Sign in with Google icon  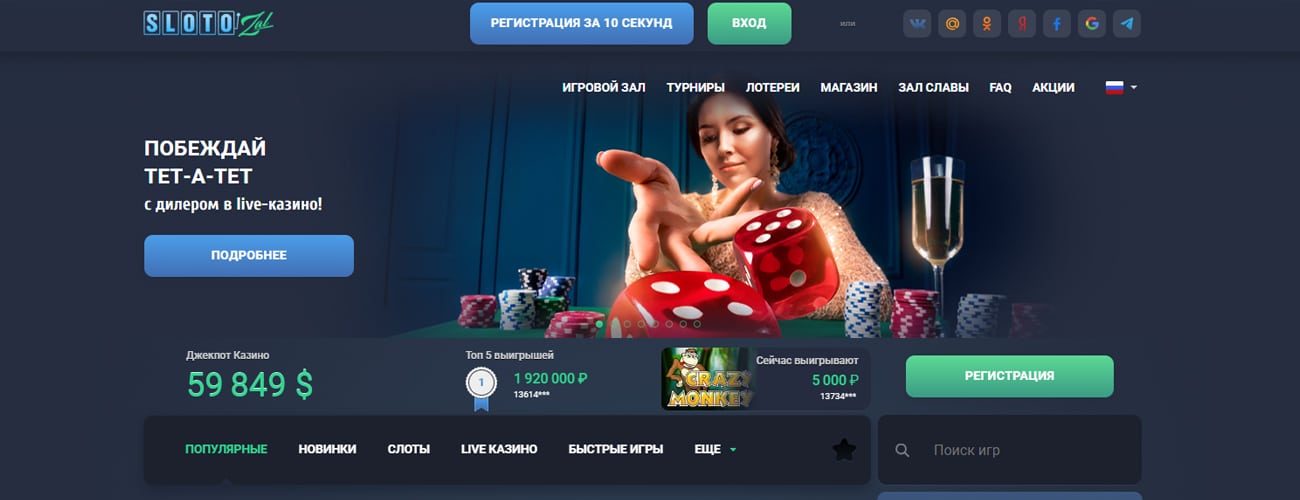[1092, 24]
